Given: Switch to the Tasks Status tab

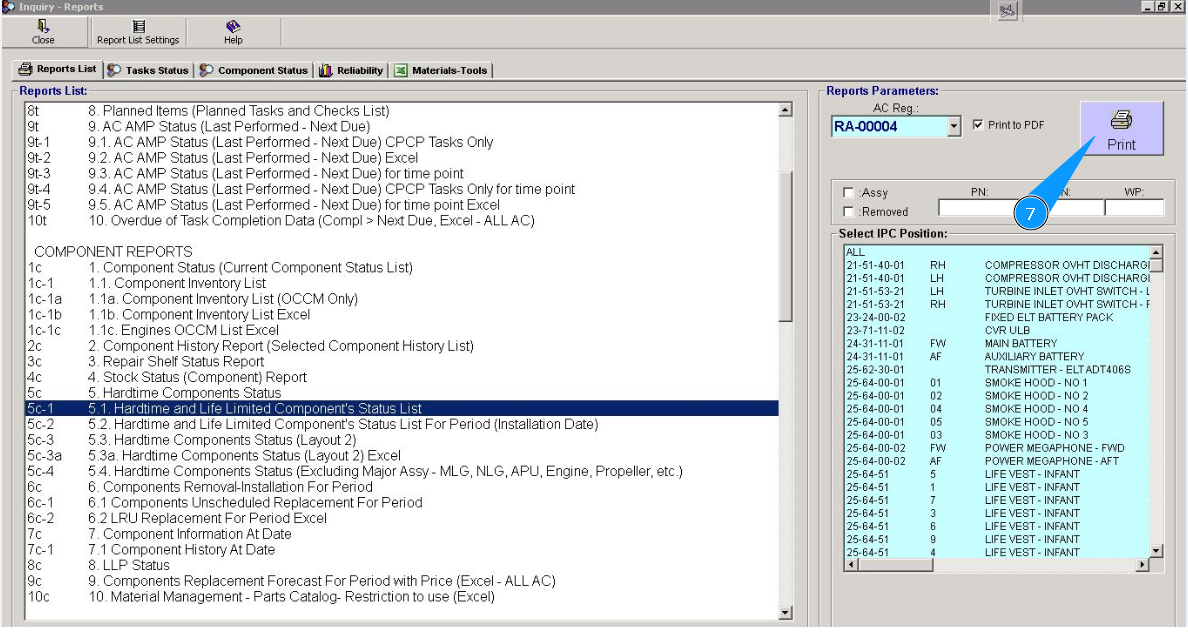Looking at the screenshot, I should pyautogui.click(x=148, y=71).
